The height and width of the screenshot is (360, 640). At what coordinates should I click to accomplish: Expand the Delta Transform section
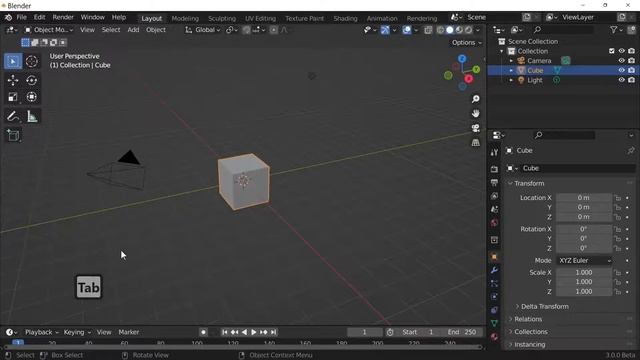click(544, 307)
